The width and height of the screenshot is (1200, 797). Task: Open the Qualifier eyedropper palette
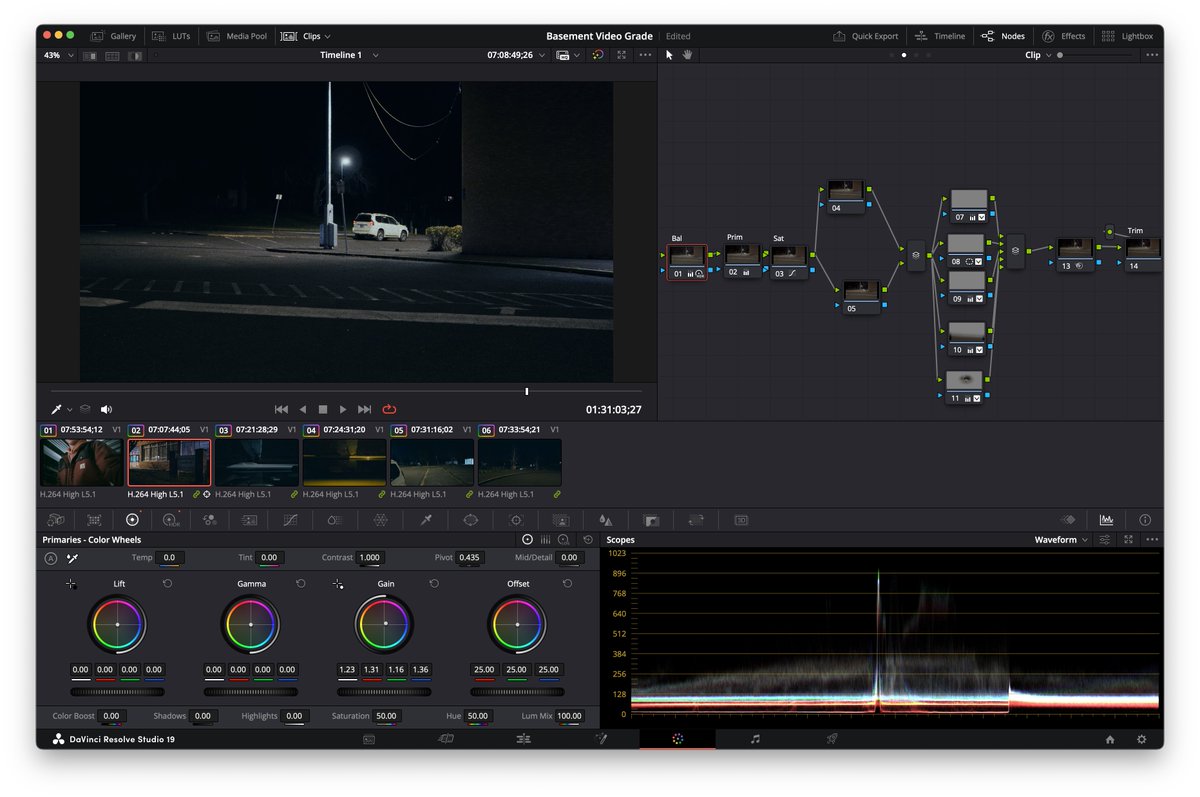coord(426,520)
